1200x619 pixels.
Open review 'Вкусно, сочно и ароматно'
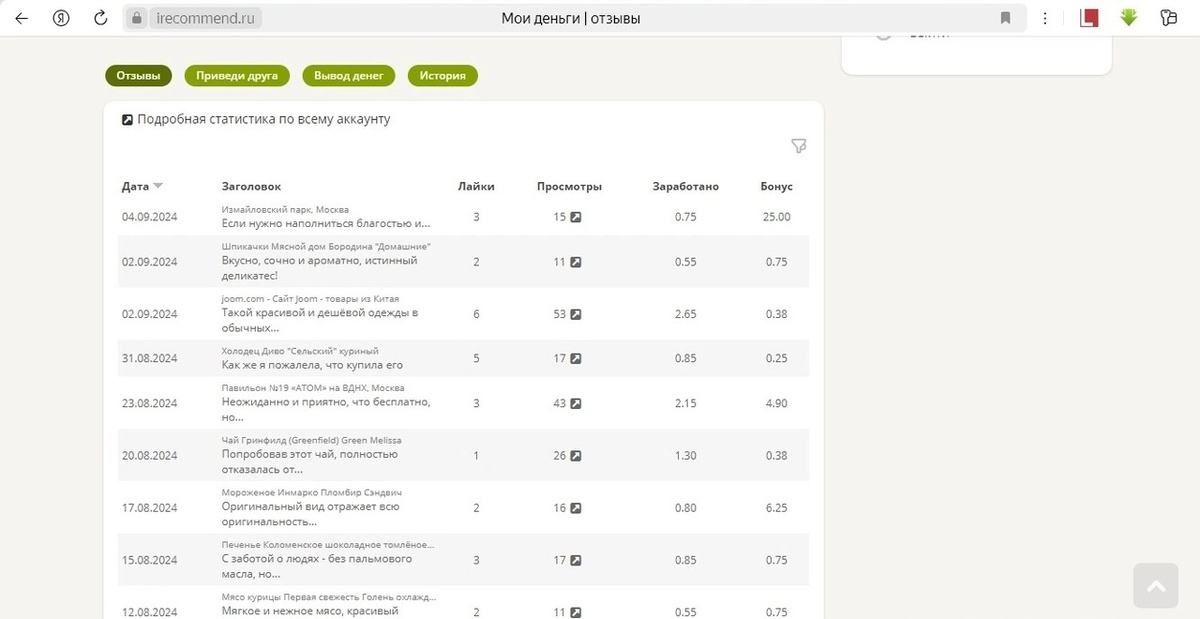pyautogui.click(x=319, y=268)
